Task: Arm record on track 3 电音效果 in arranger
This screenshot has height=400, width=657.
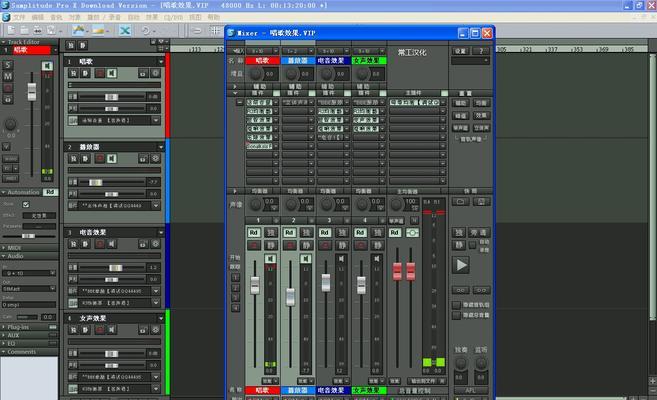Action: click(100, 244)
